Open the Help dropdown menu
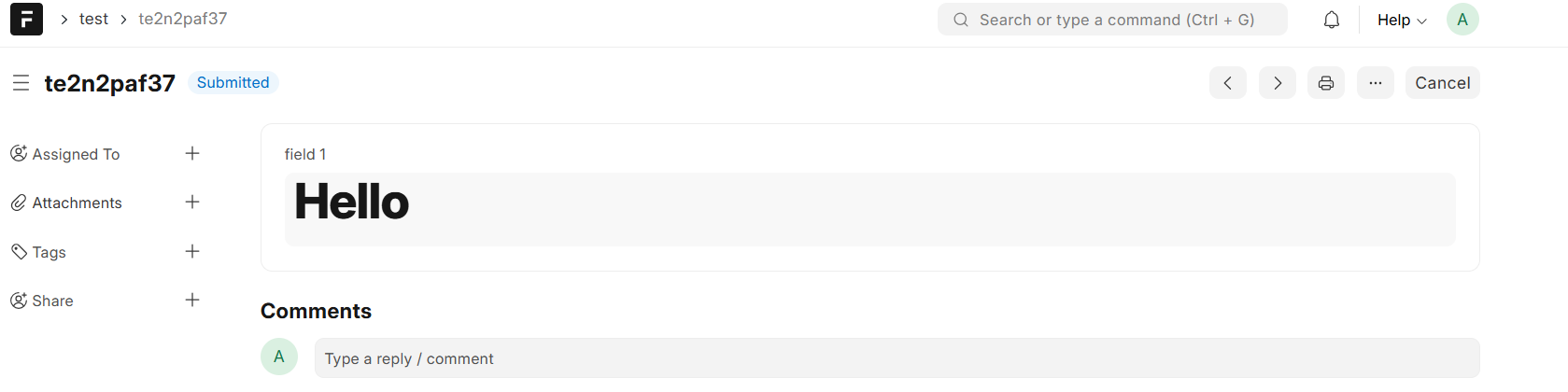This screenshot has width=1568, height=392. [1401, 20]
